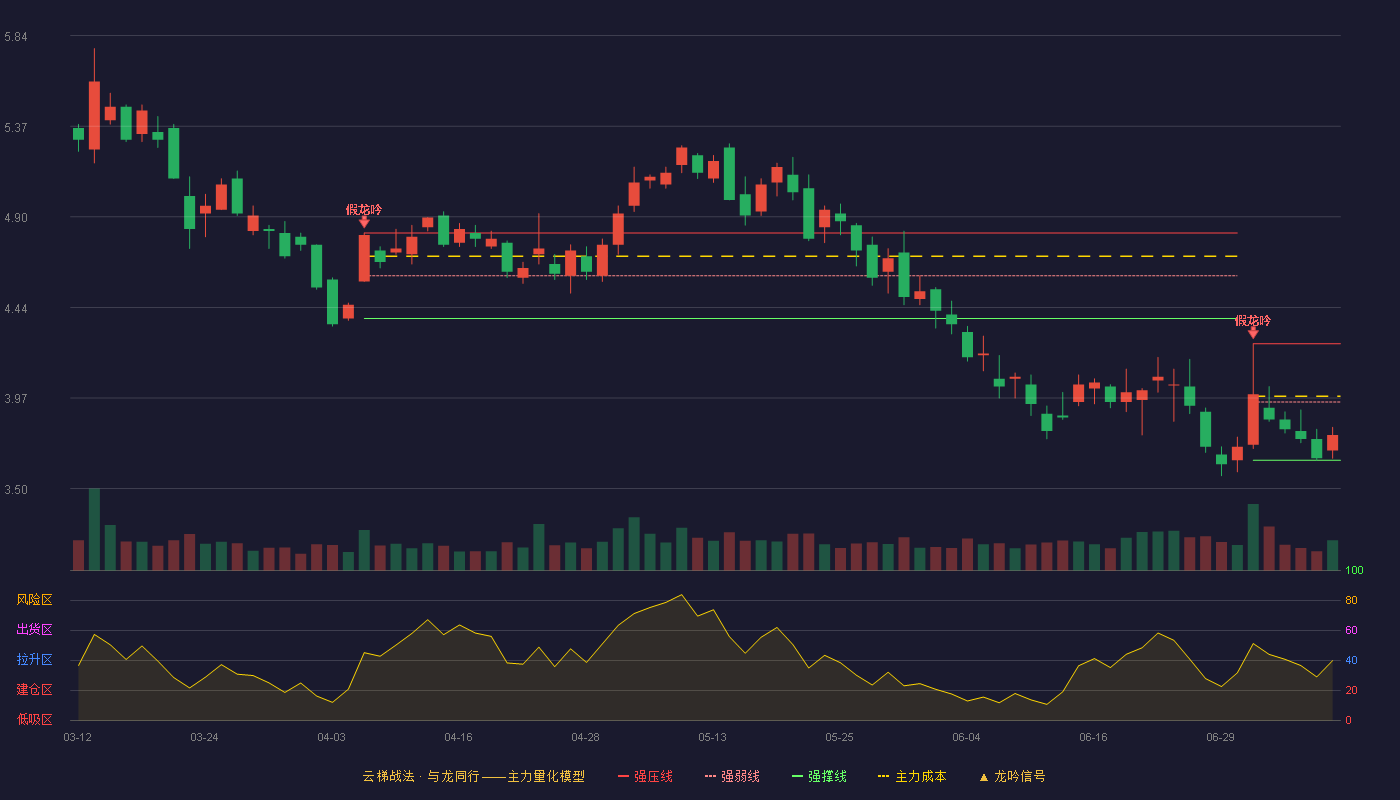The width and height of the screenshot is (1400, 800).
Task: Click the 06-29 date label on the time axis
Action: [1220, 737]
